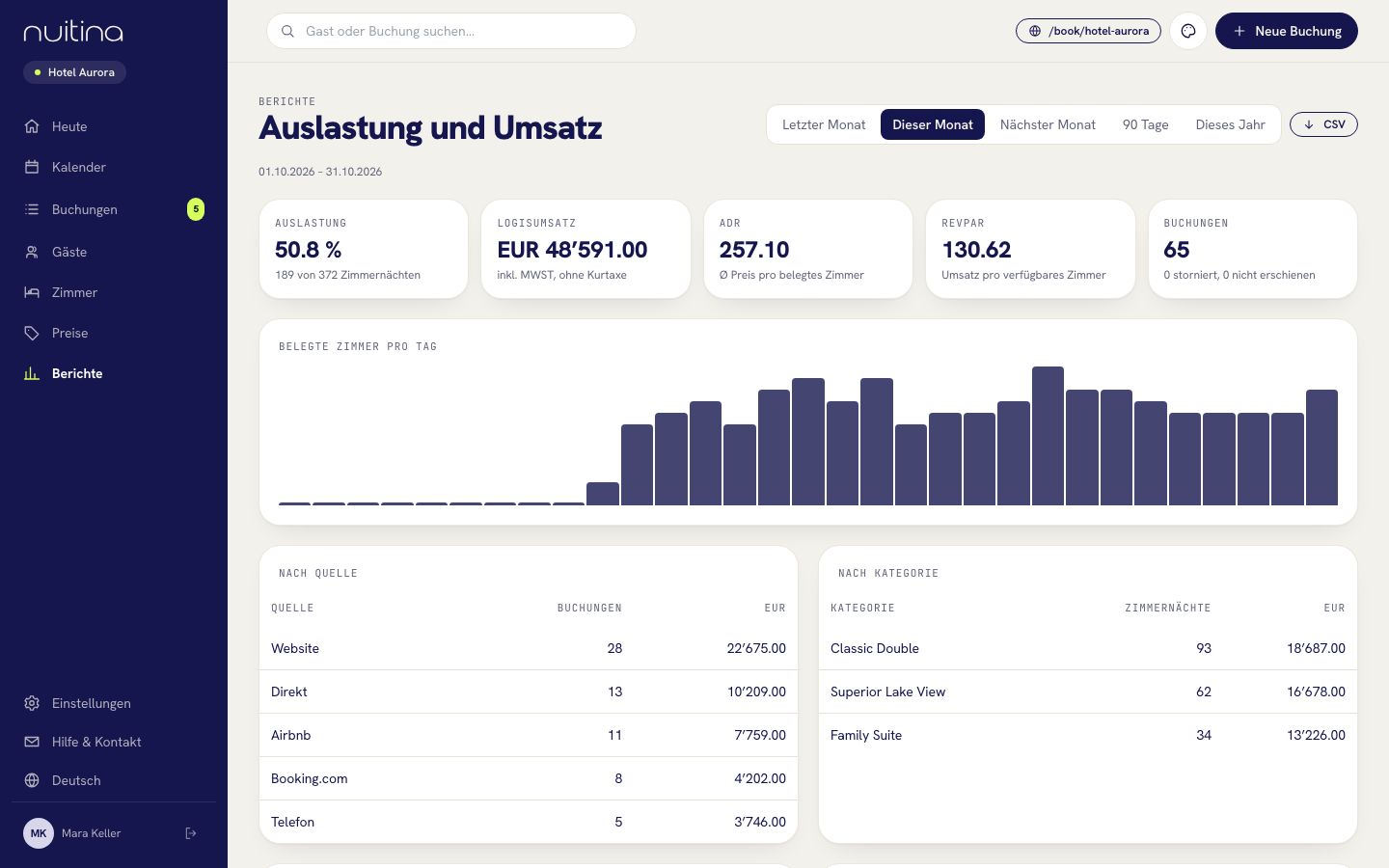Click the logout icon beside Mara Keller
The height and width of the screenshot is (868, 1389).
click(x=191, y=833)
